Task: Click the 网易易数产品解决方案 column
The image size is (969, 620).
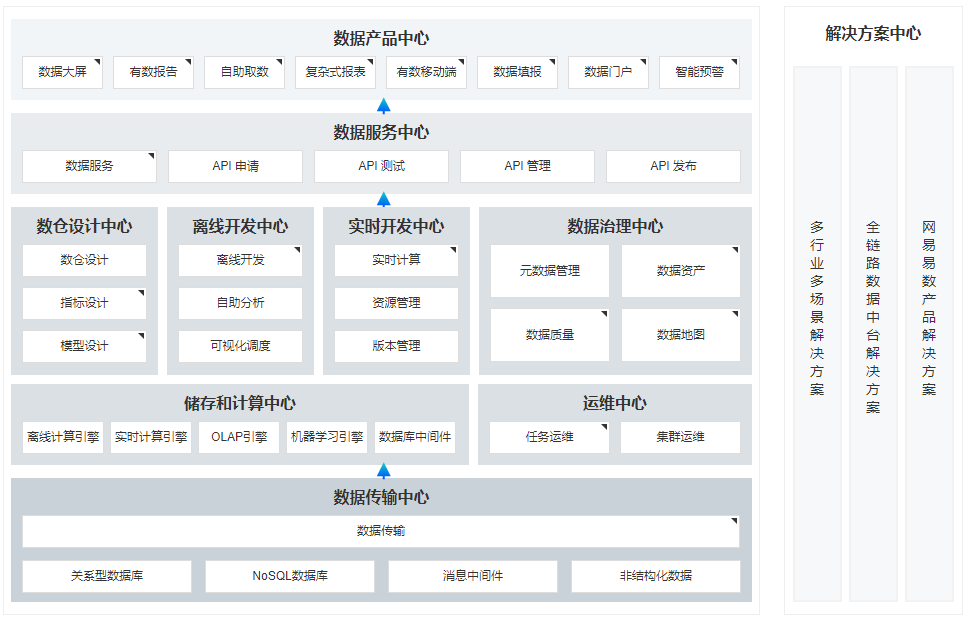Action: [929, 334]
